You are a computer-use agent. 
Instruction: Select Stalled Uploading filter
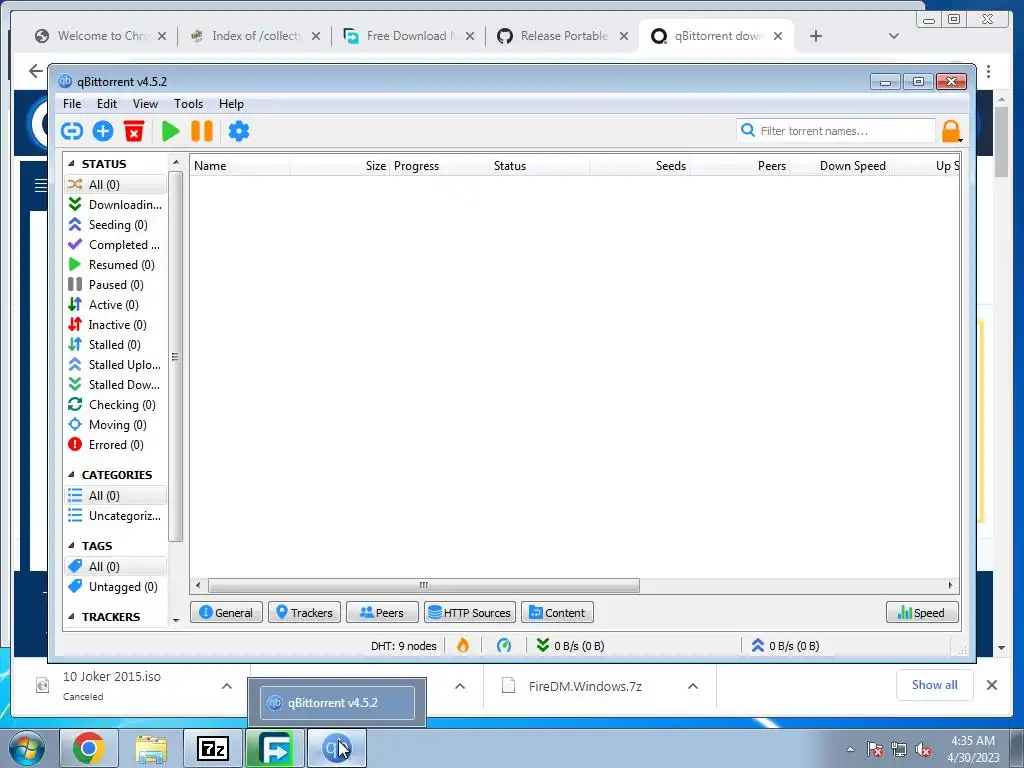click(x=116, y=365)
